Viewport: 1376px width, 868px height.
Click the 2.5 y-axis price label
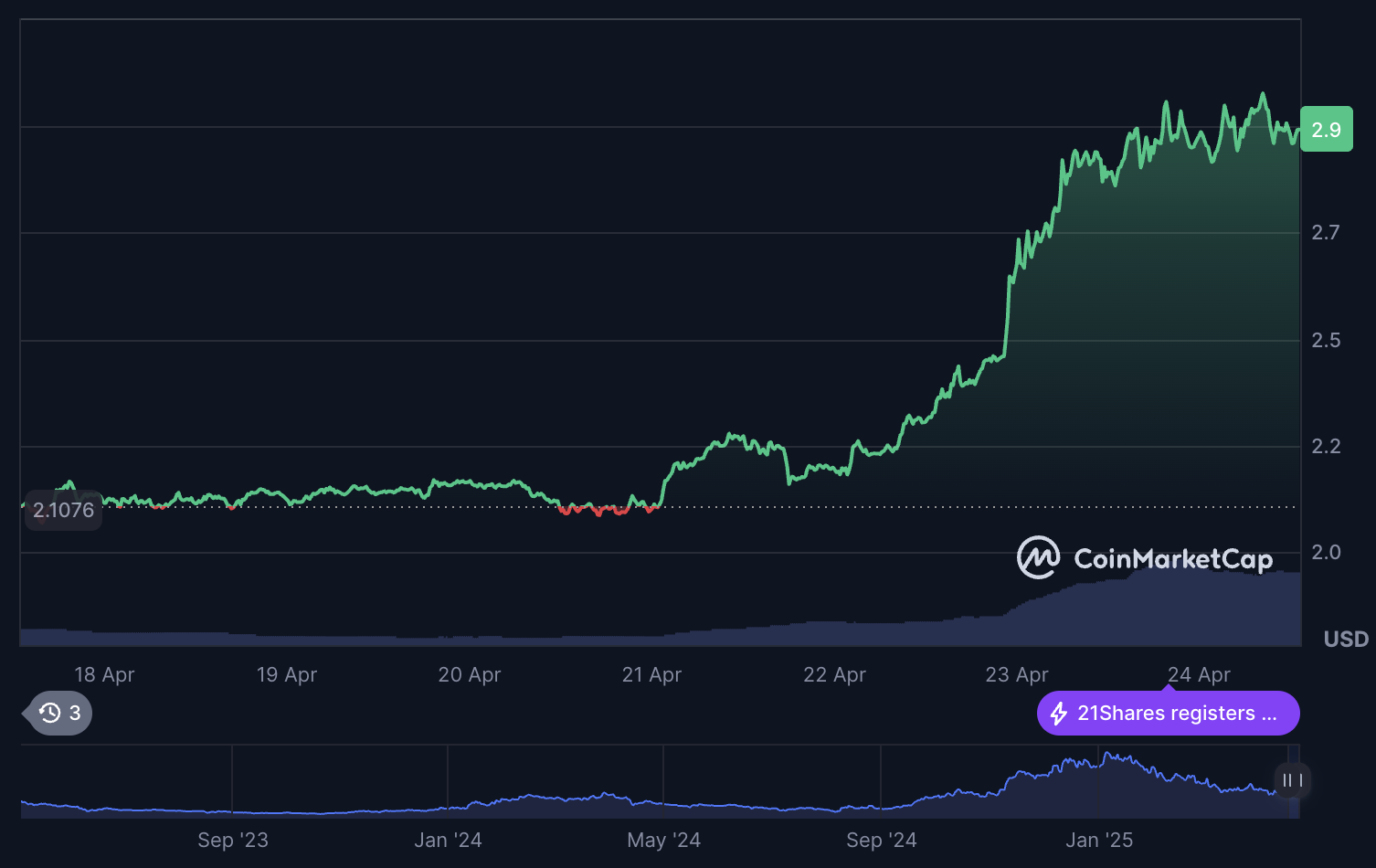(x=1326, y=340)
